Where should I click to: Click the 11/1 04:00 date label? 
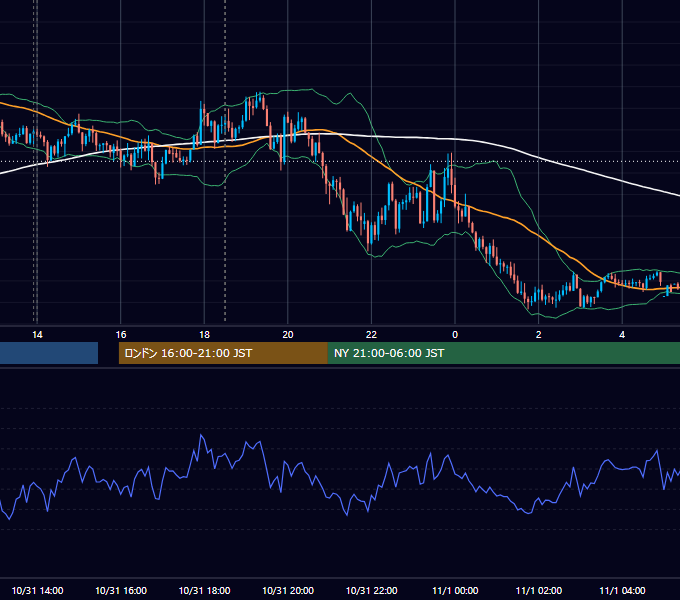click(x=622, y=590)
